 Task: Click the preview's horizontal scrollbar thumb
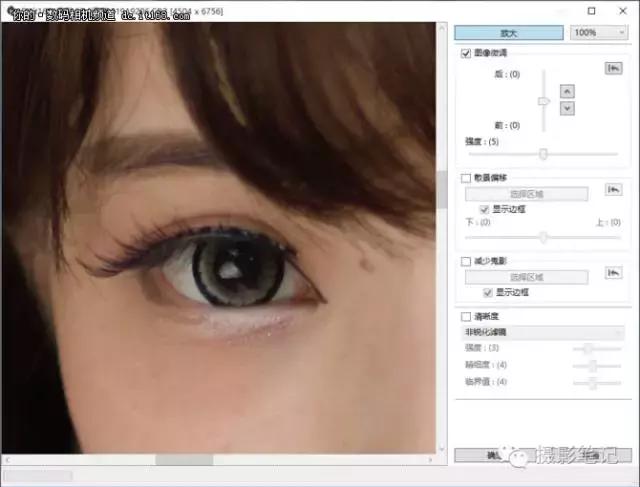click(184, 460)
